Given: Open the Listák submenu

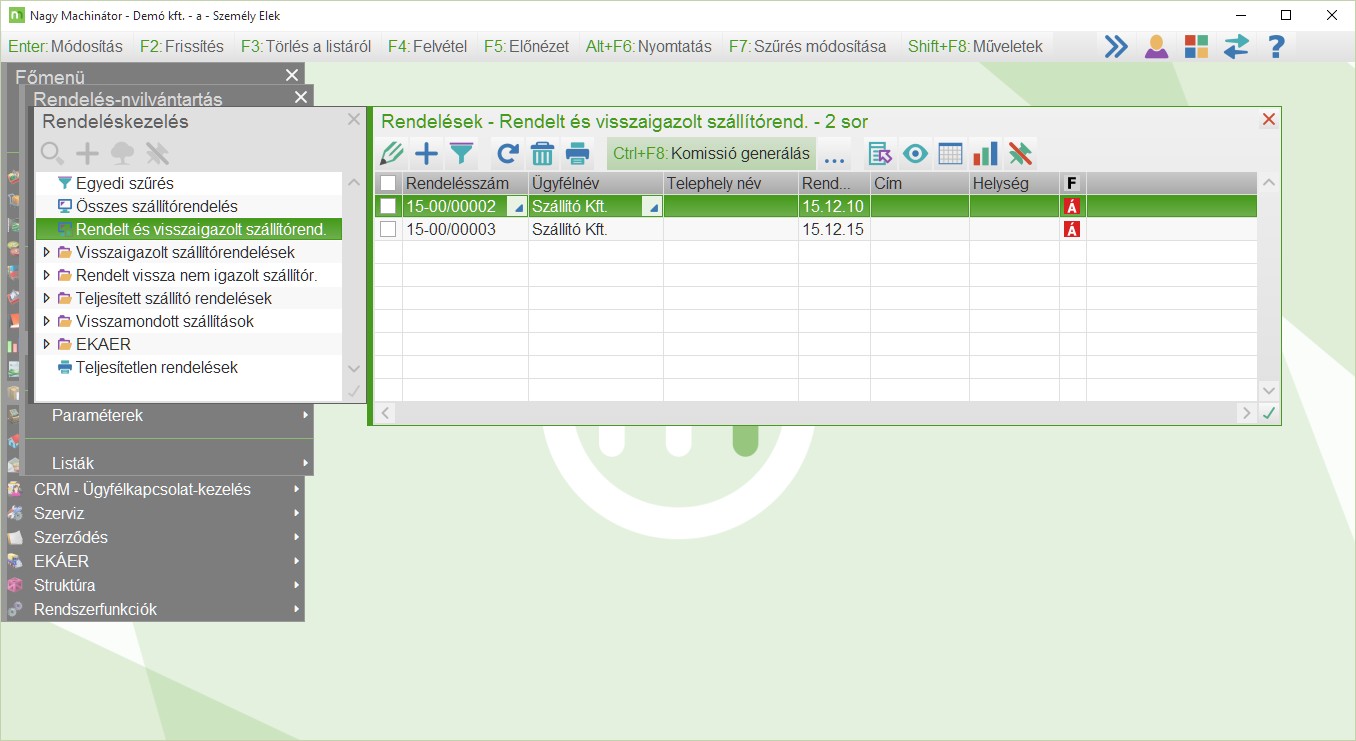Looking at the screenshot, I should coord(168,463).
